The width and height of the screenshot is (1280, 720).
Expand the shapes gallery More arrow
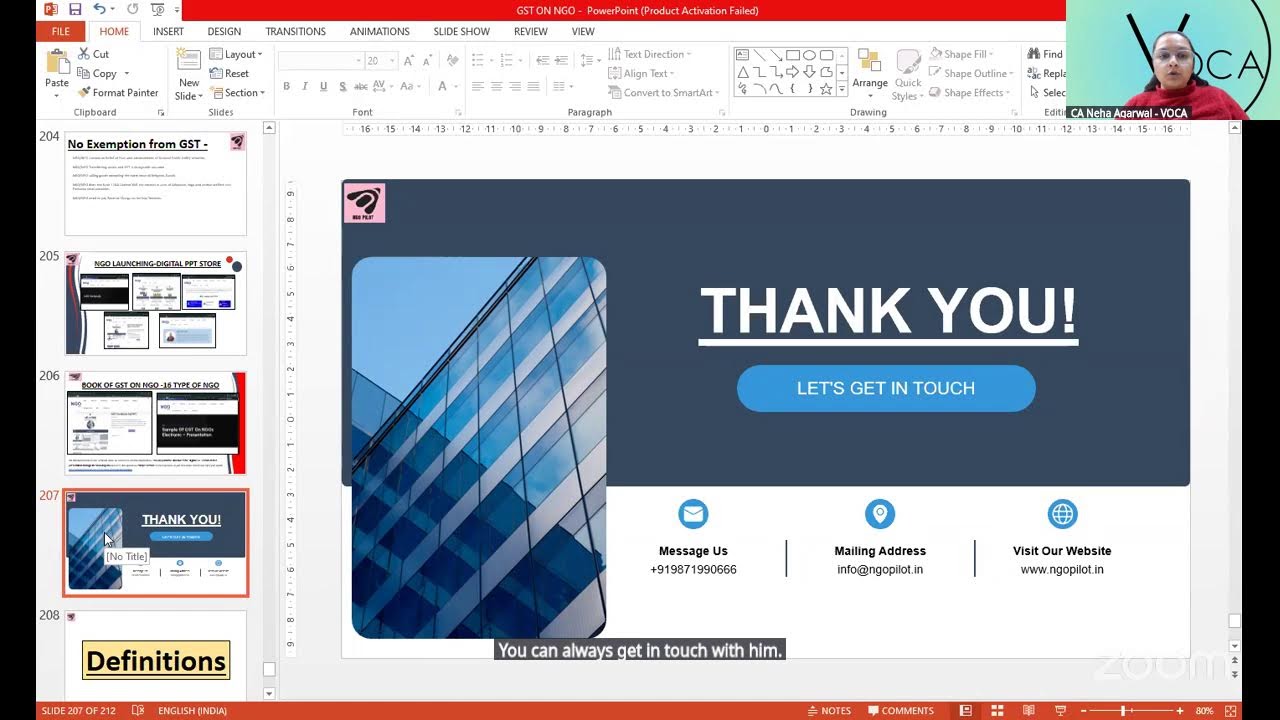pyautogui.click(x=842, y=90)
